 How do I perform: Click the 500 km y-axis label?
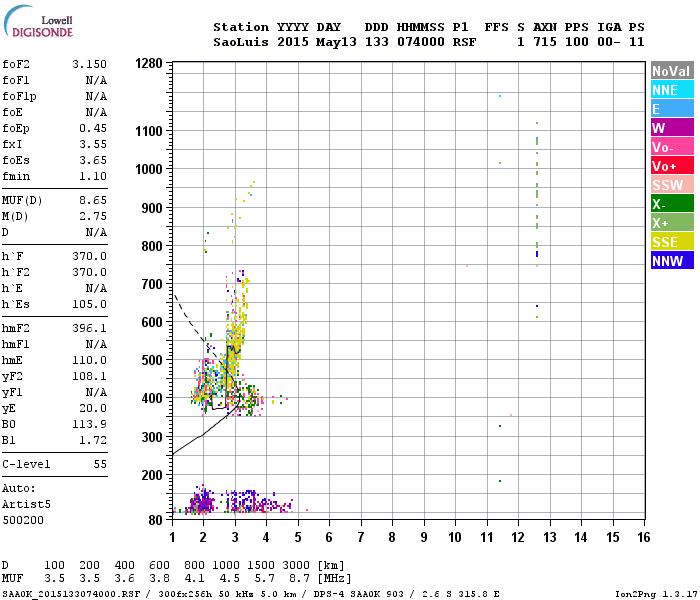click(152, 360)
